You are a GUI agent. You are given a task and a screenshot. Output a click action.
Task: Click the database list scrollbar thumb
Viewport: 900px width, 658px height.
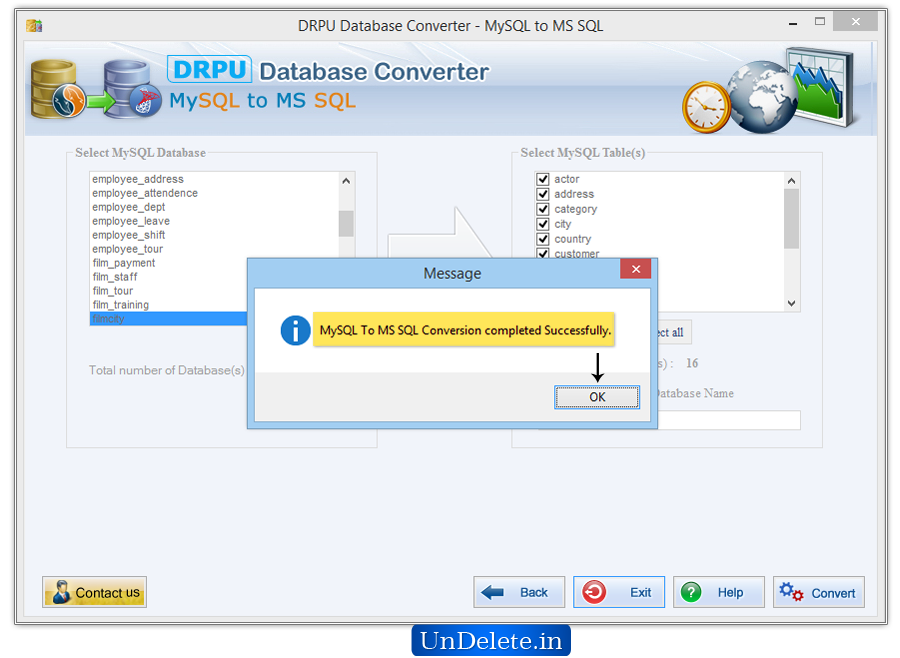point(346,223)
